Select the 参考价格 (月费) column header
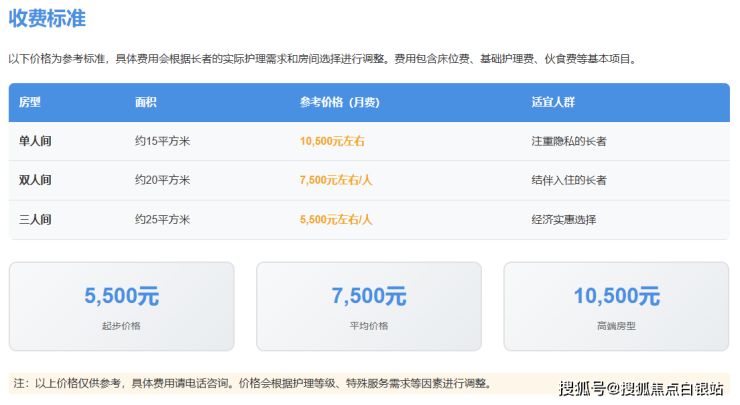This screenshot has height=405, width=740. coord(340,102)
